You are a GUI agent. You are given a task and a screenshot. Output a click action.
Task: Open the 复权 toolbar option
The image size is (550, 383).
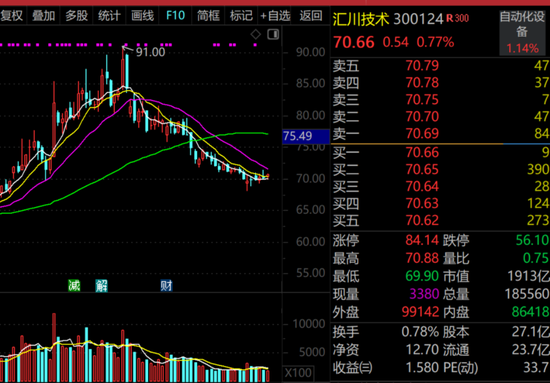(x=11, y=16)
